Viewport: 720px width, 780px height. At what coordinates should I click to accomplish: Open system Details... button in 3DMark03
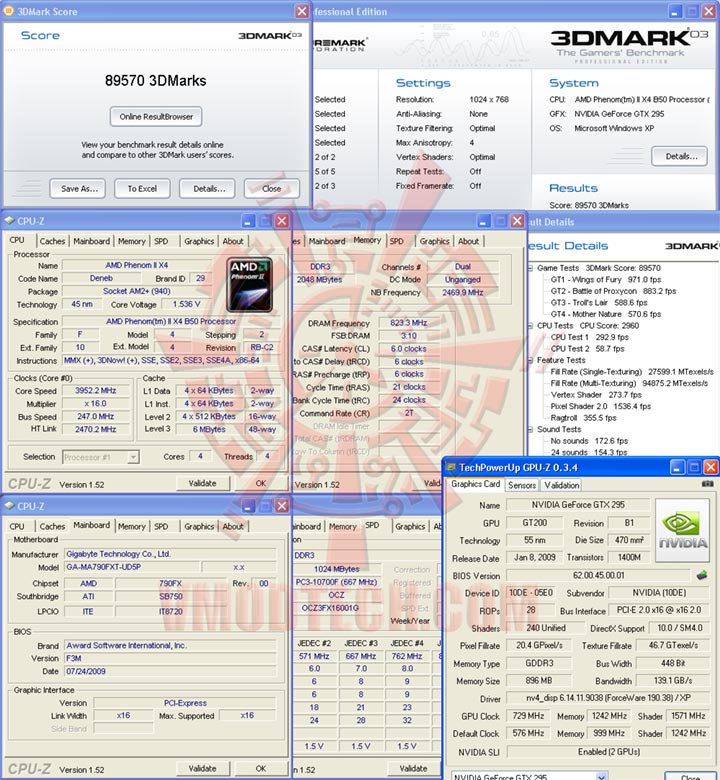pyautogui.click(x=679, y=156)
